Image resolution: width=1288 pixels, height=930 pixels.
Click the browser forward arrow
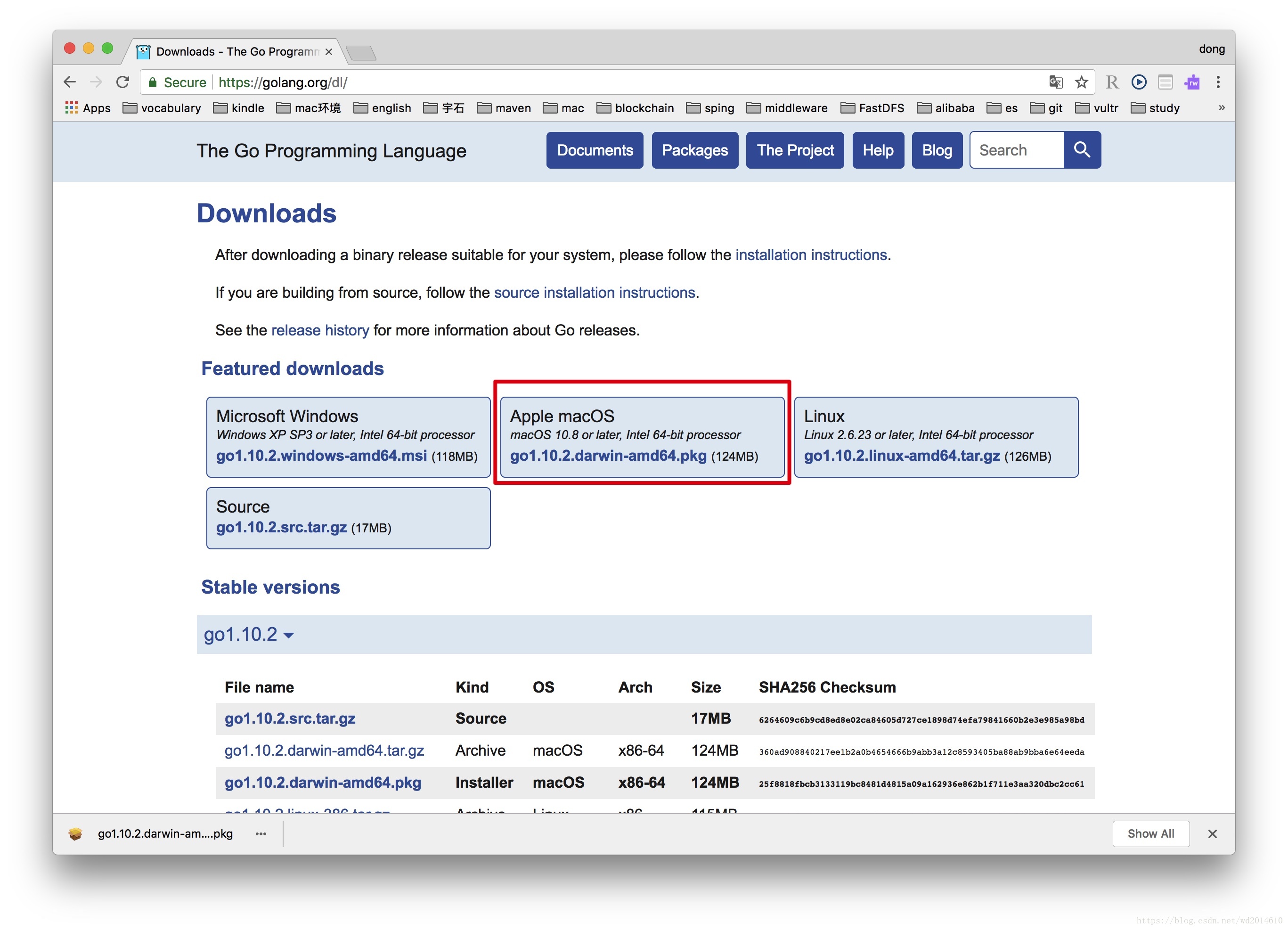click(x=96, y=82)
